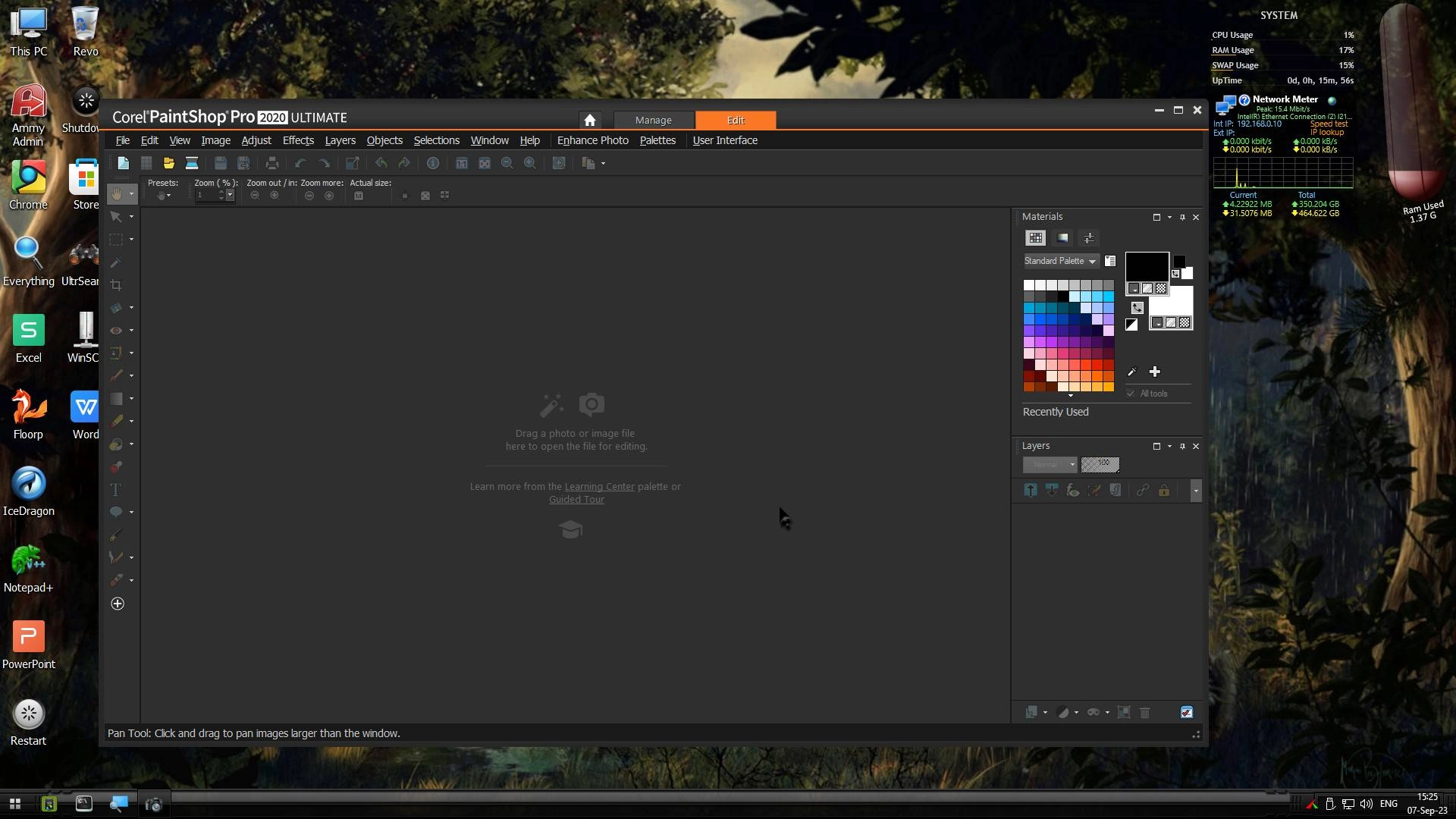Select the Dropper tool in Tools toolbar
The height and width of the screenshot is (819, 1456).
click(x=116, y=262)
